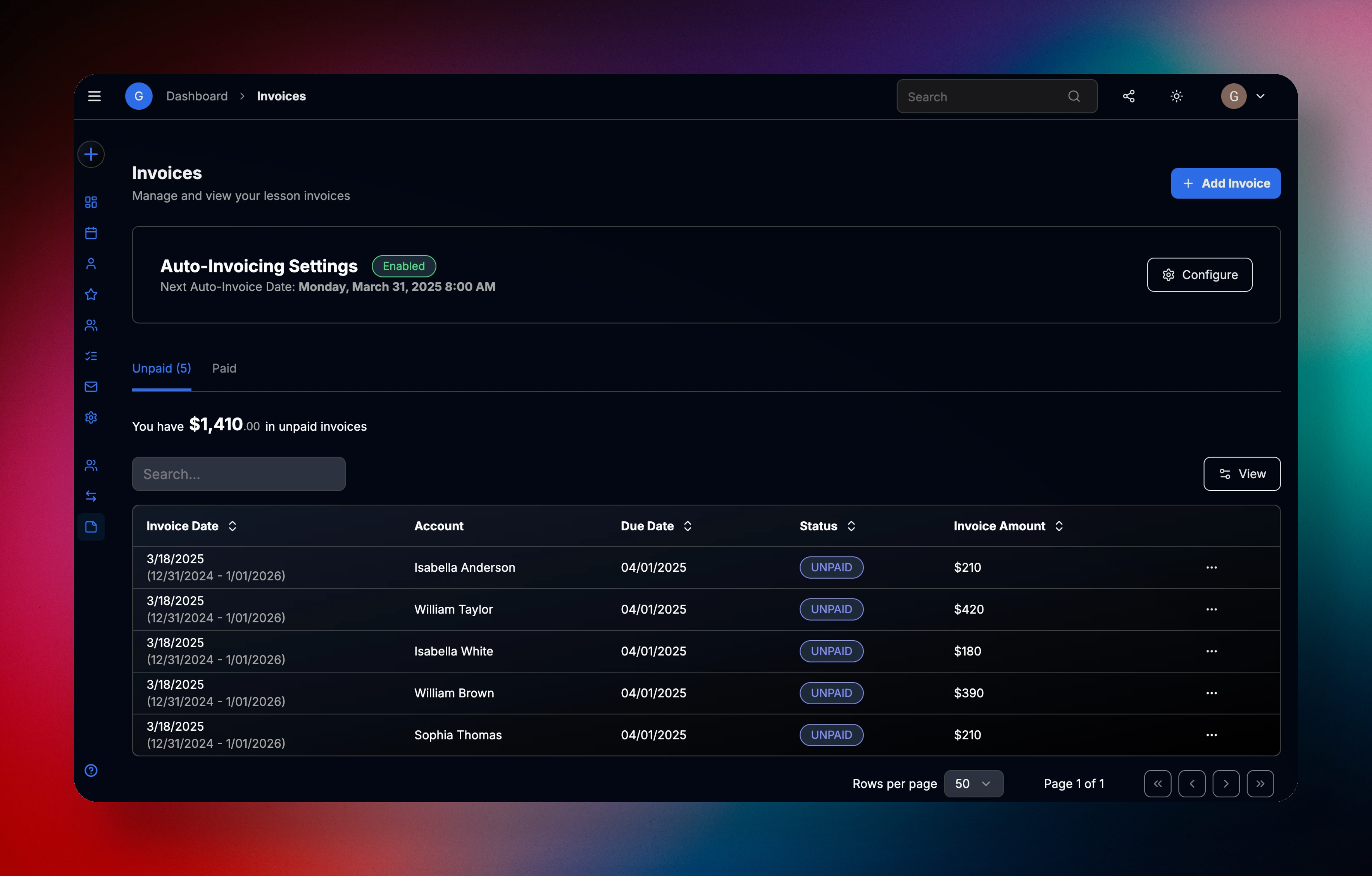Sort by Invoice Amount column
Viewport: 1372px width, 876px height.
tap(1009, 526)
